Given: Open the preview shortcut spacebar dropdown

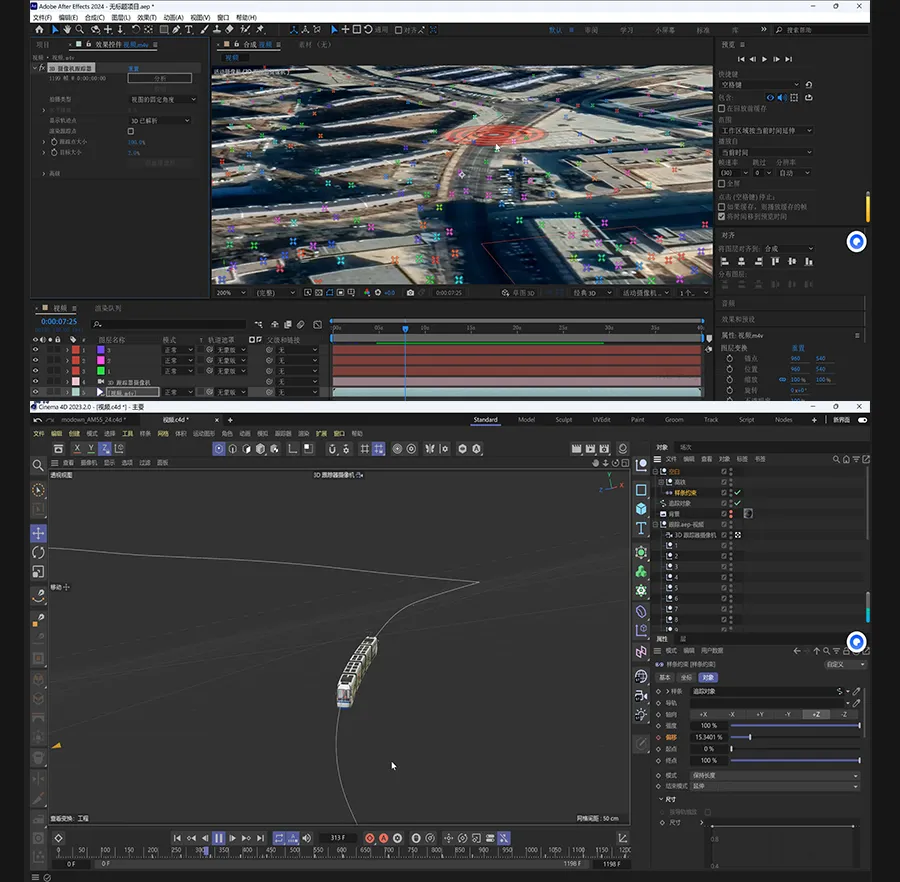Looking at the screenshot, I should [x=760, y=84].
